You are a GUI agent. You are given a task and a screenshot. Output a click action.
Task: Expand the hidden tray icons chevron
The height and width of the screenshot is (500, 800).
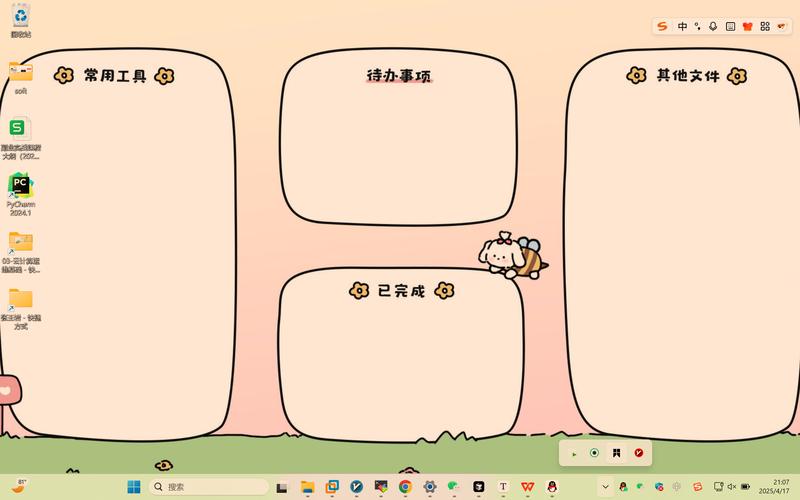point(606,487)
